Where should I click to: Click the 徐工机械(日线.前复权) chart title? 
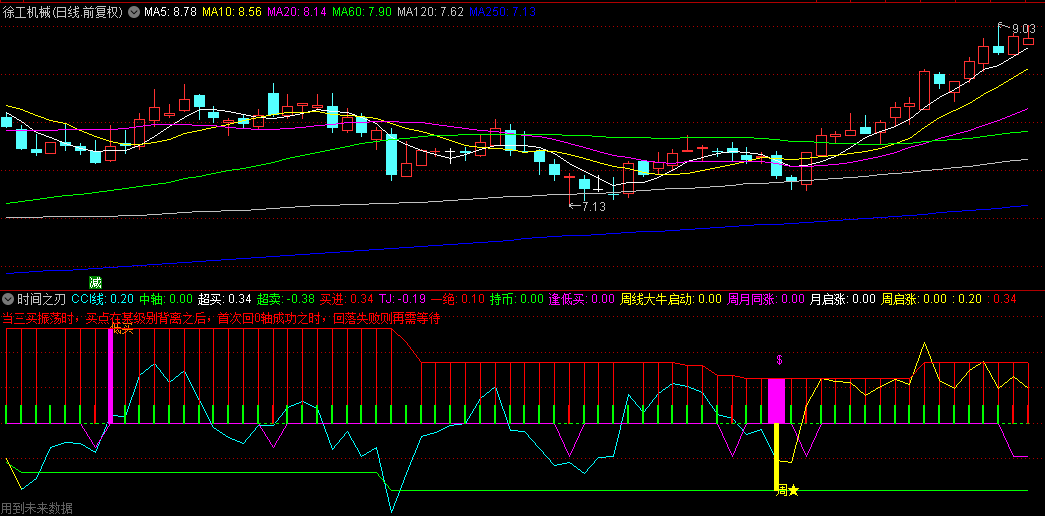[63, 11]
